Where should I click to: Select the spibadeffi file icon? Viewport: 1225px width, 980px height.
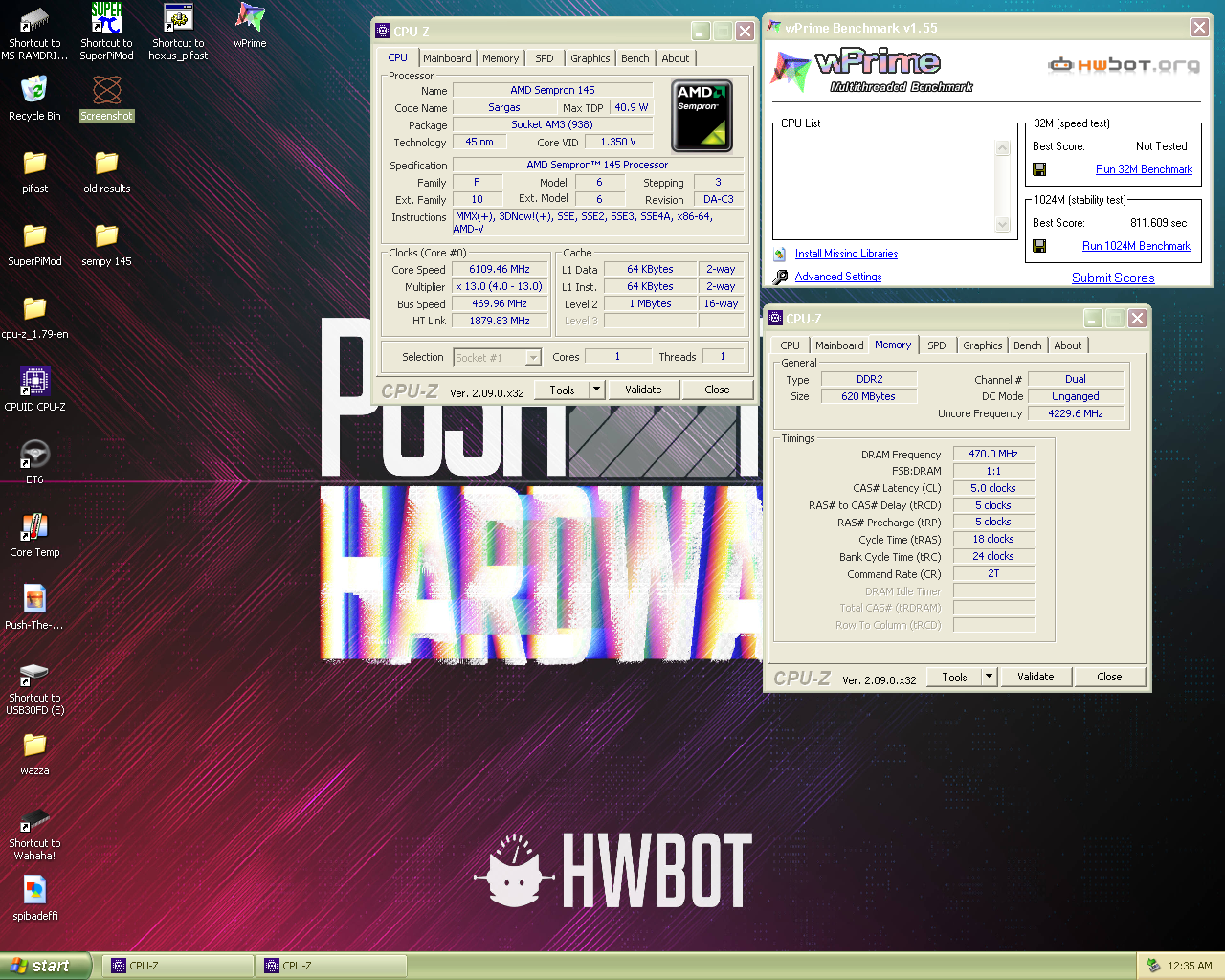click(x=34, y=891)
